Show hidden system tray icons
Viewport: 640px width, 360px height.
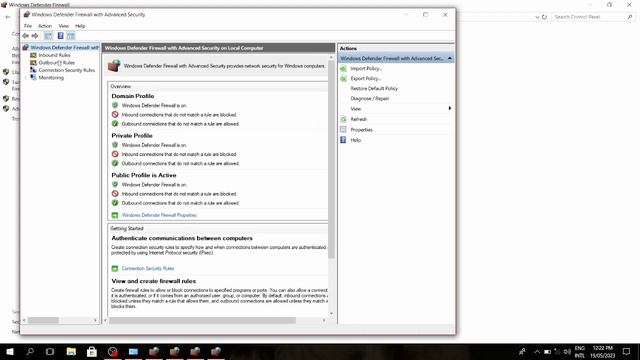[x=537, y=352]
